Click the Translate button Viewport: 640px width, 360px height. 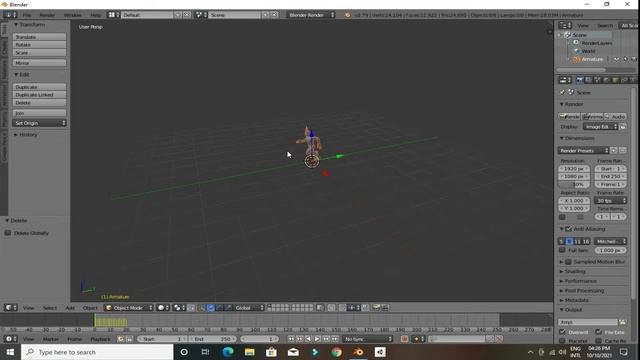coord(39,37)
